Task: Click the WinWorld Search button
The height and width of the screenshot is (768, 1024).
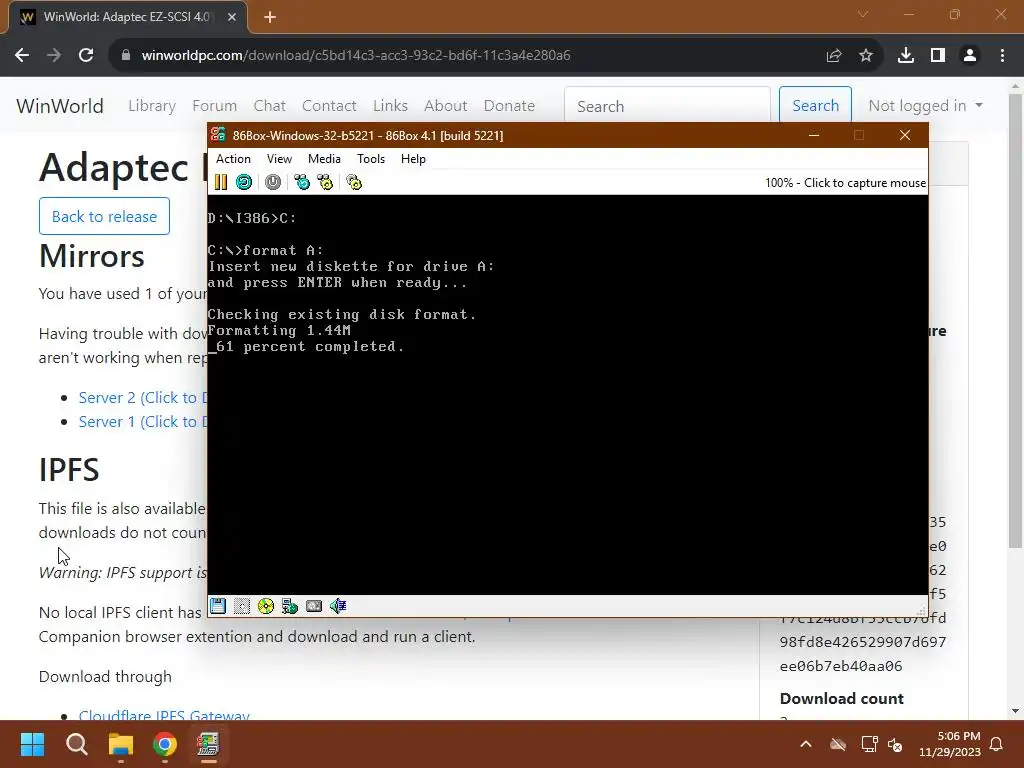Action: [x=815, y=105]
